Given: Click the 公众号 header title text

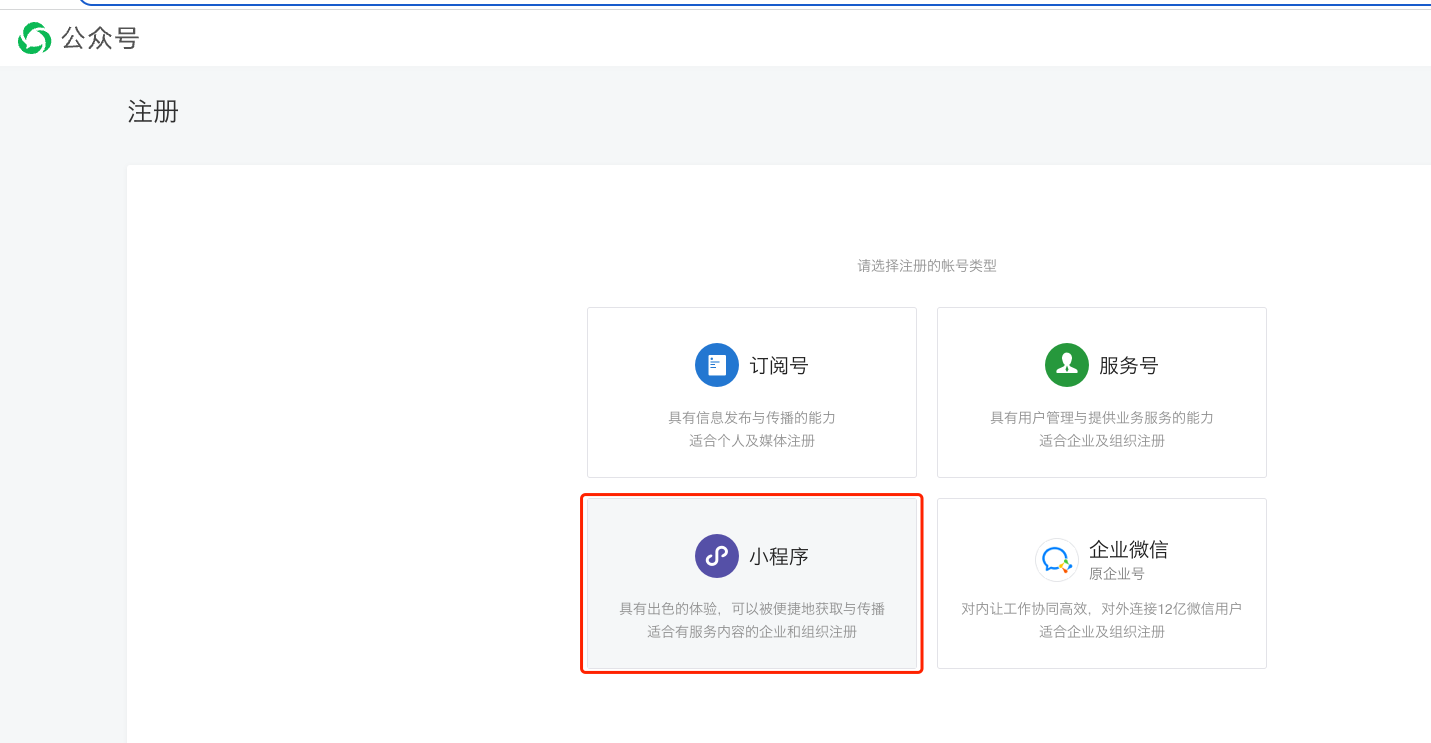Looking at the screenshot, I should pyautogui.click(x=100, y=38).
